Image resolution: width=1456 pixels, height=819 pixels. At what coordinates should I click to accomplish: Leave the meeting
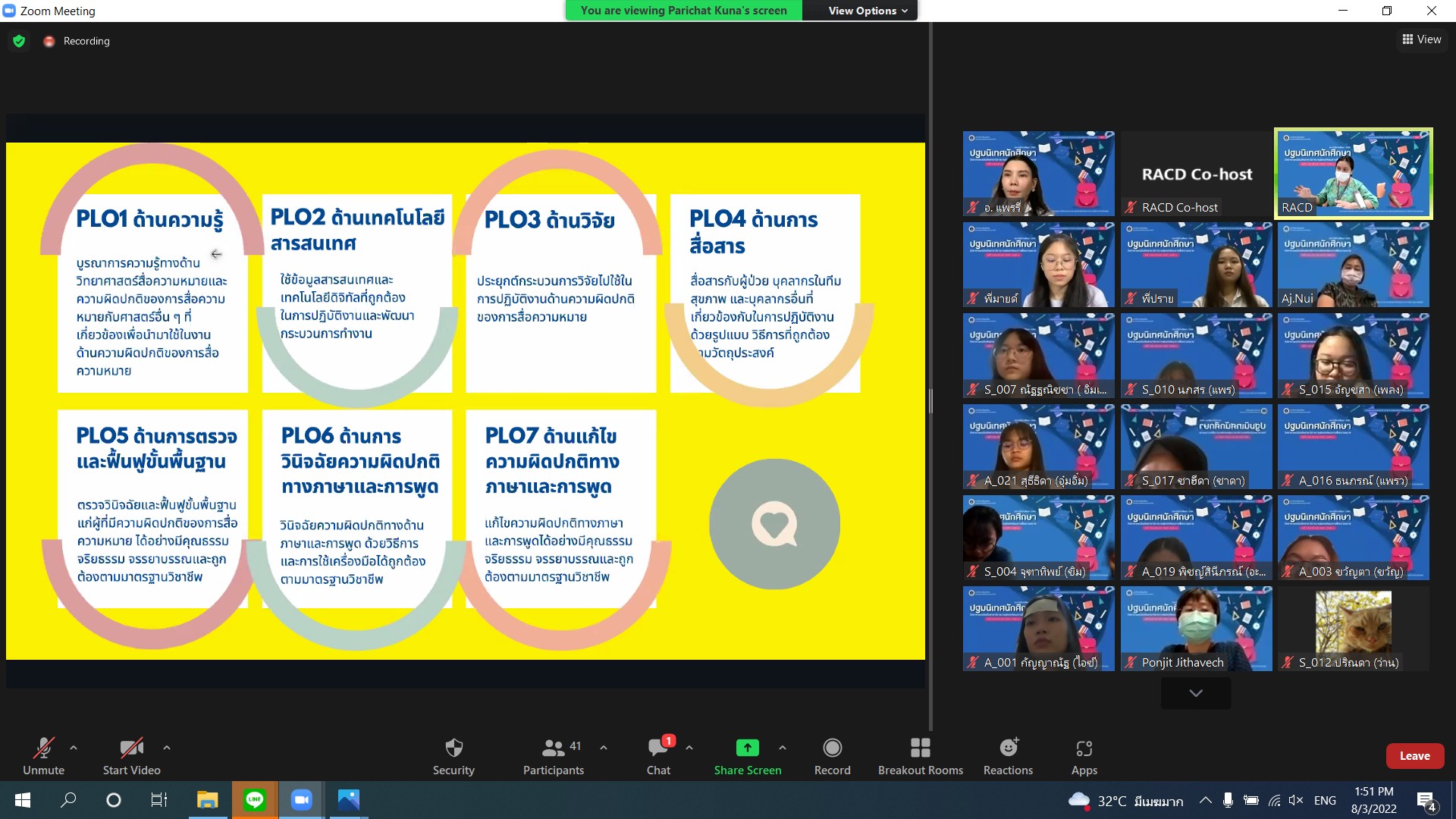(x=1415, y=756)
